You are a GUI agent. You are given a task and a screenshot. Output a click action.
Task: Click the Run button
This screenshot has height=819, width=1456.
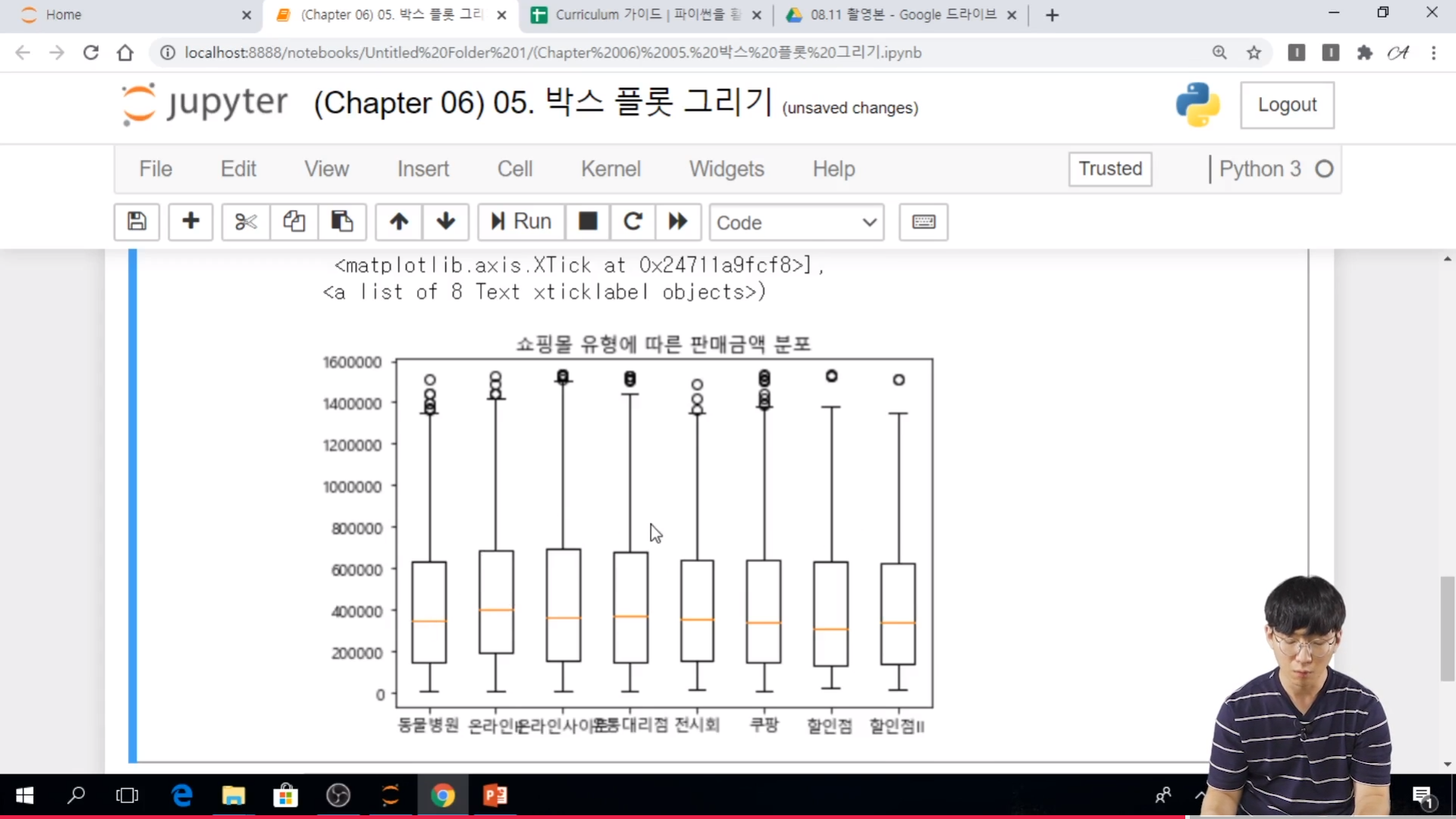pos(521,221)
